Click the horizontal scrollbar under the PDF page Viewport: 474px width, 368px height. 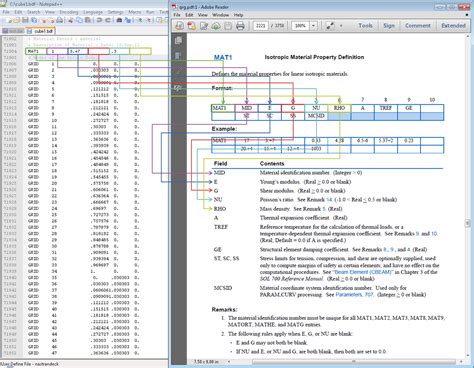(x=353, y=361)
